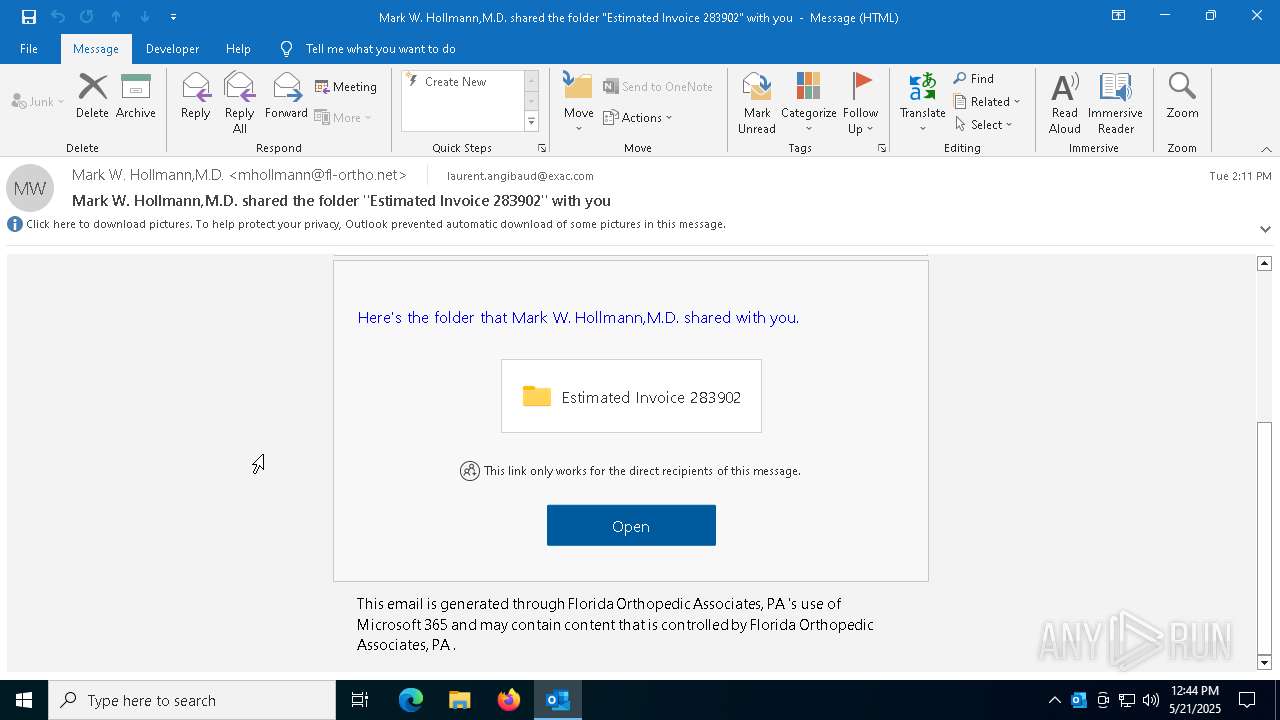
Task: Click the scroll down arrow
Action: click(1264, 662)
